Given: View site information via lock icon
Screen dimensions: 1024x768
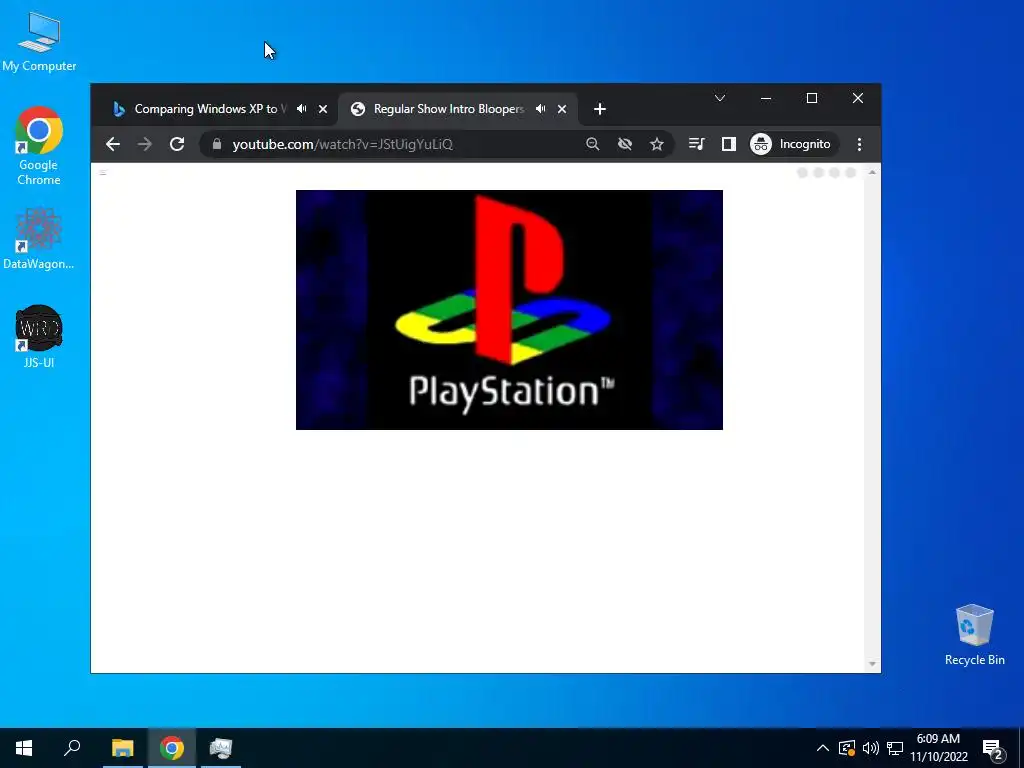Looking at the screenshot, I should (x=217, y=144).
